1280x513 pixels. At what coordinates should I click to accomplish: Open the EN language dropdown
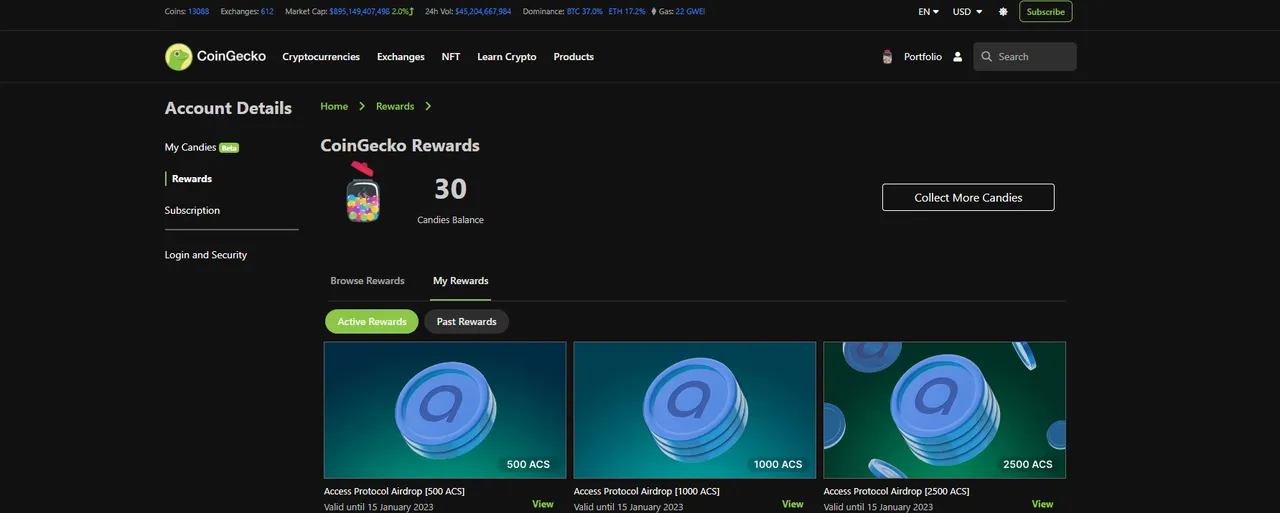coord(928,12)
